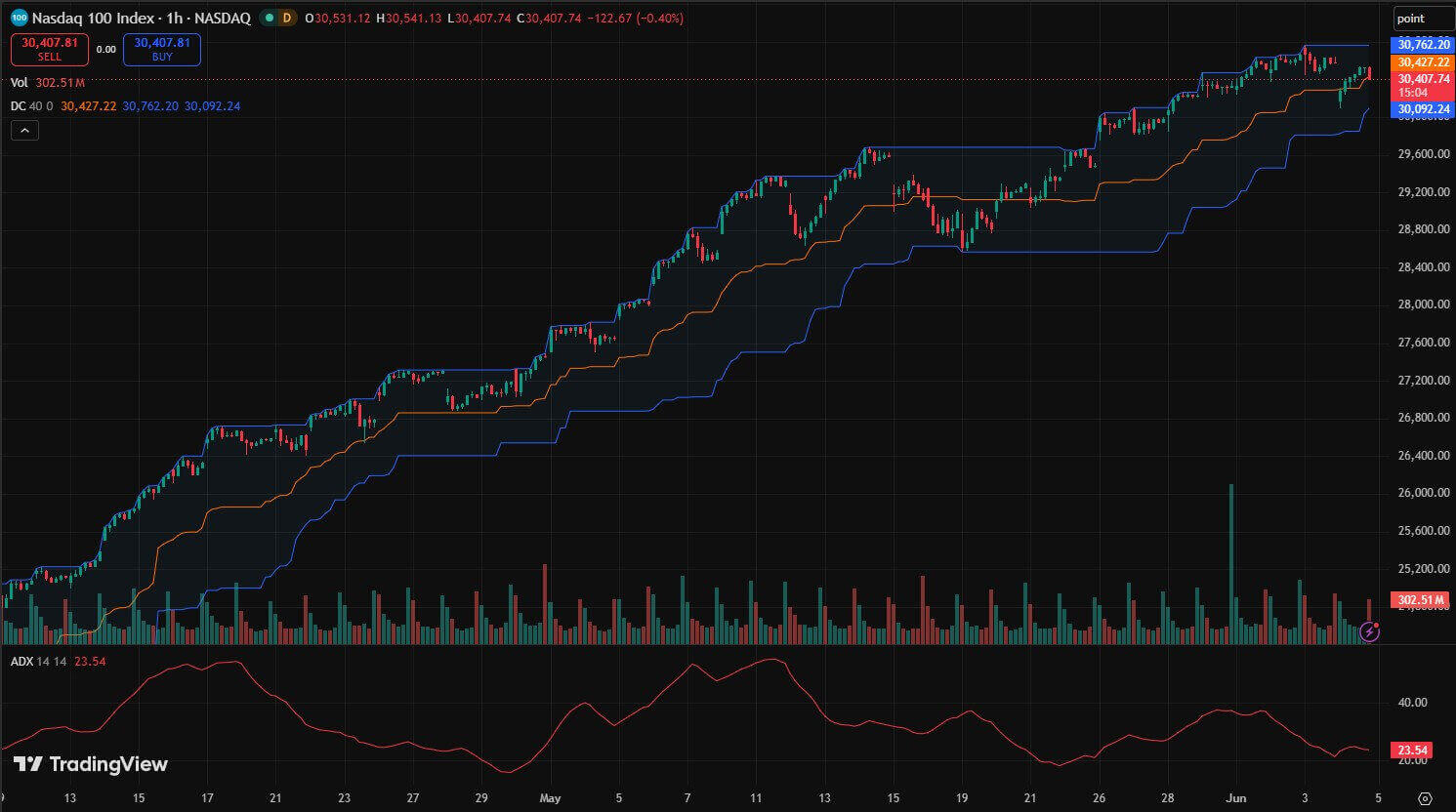Click the 29,600.00 price axis label
Viewport: 1456px width, 812px height.
click(1424, 154)
